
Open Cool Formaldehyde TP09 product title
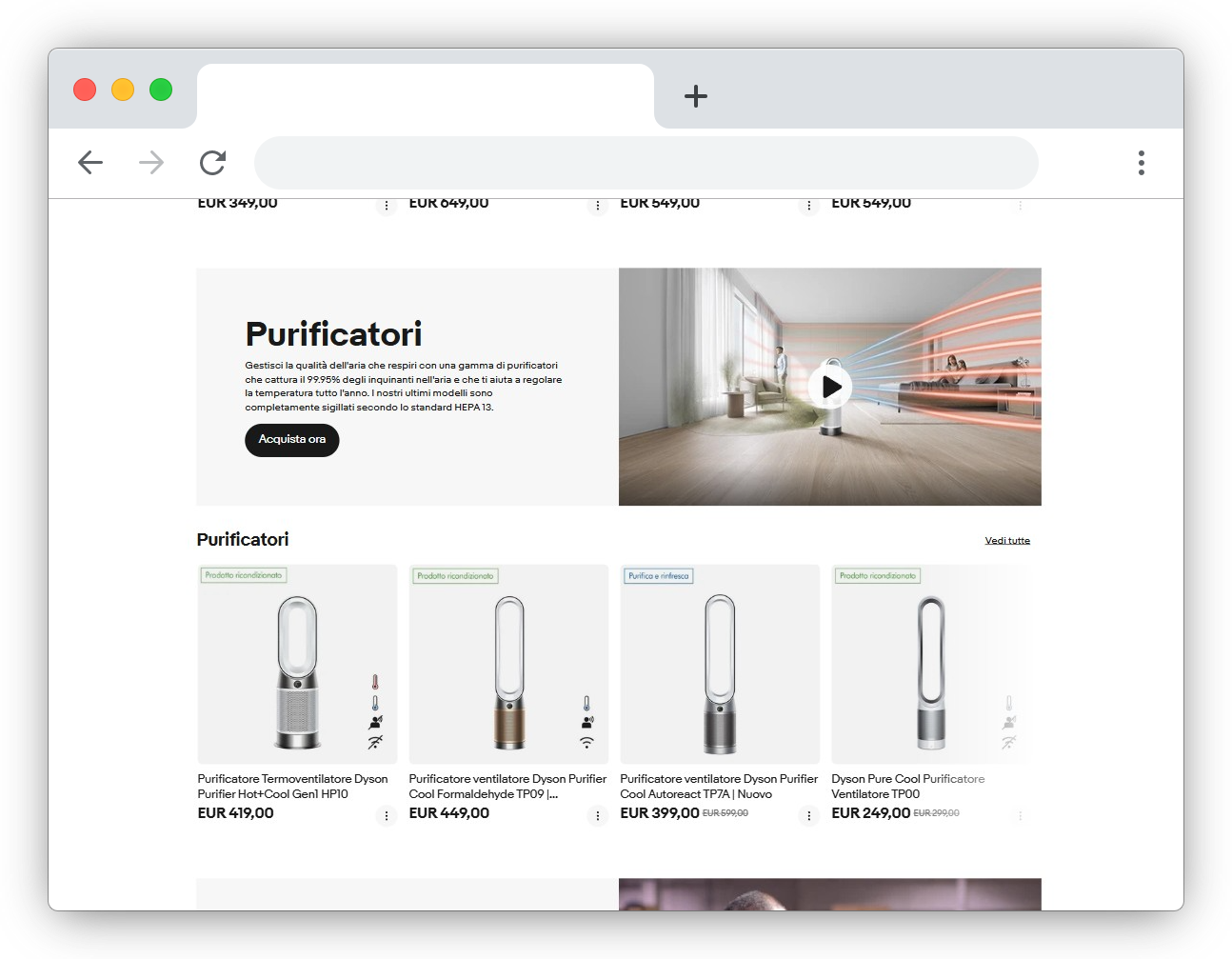coord(507,787)
